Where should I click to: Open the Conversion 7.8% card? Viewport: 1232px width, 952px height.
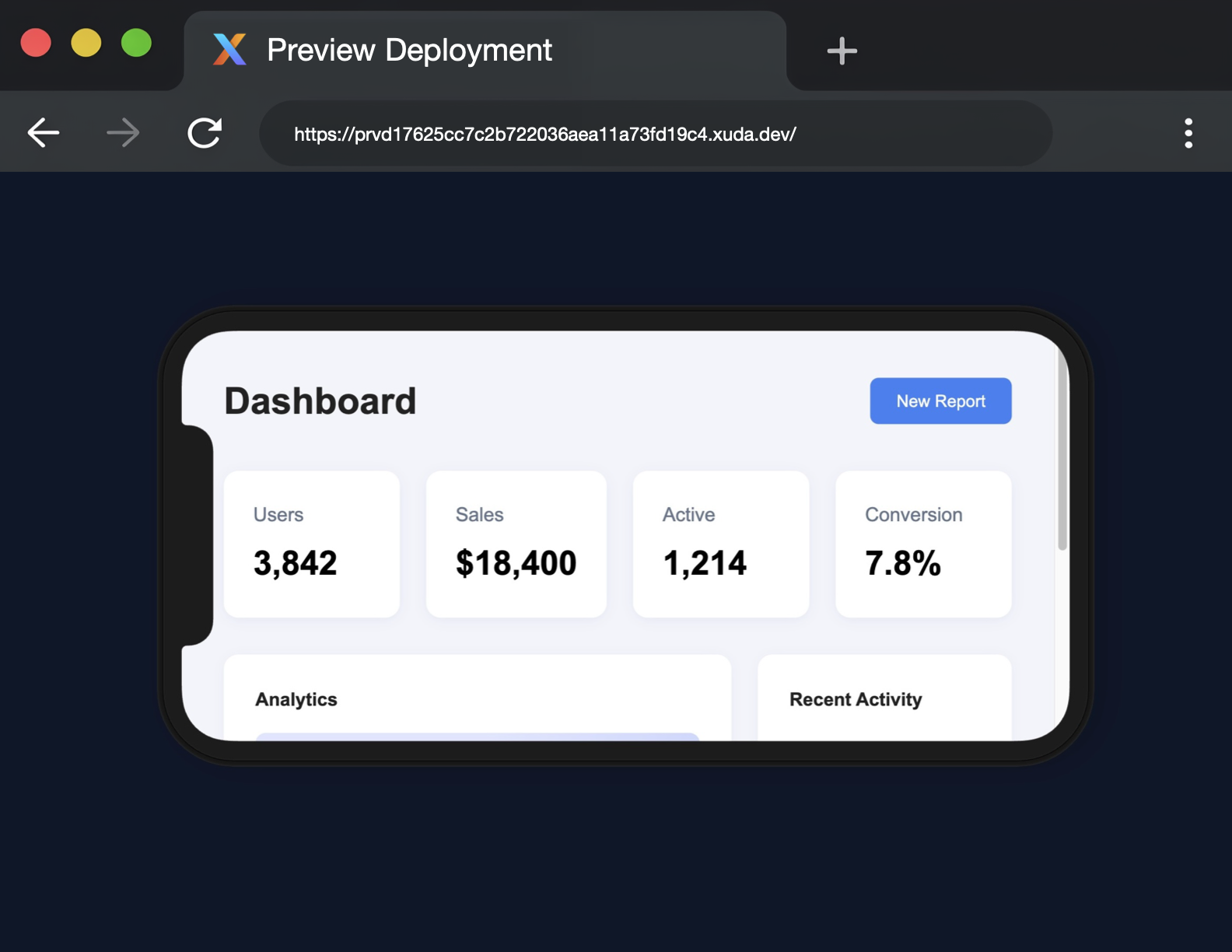click(x=923, y=544)
